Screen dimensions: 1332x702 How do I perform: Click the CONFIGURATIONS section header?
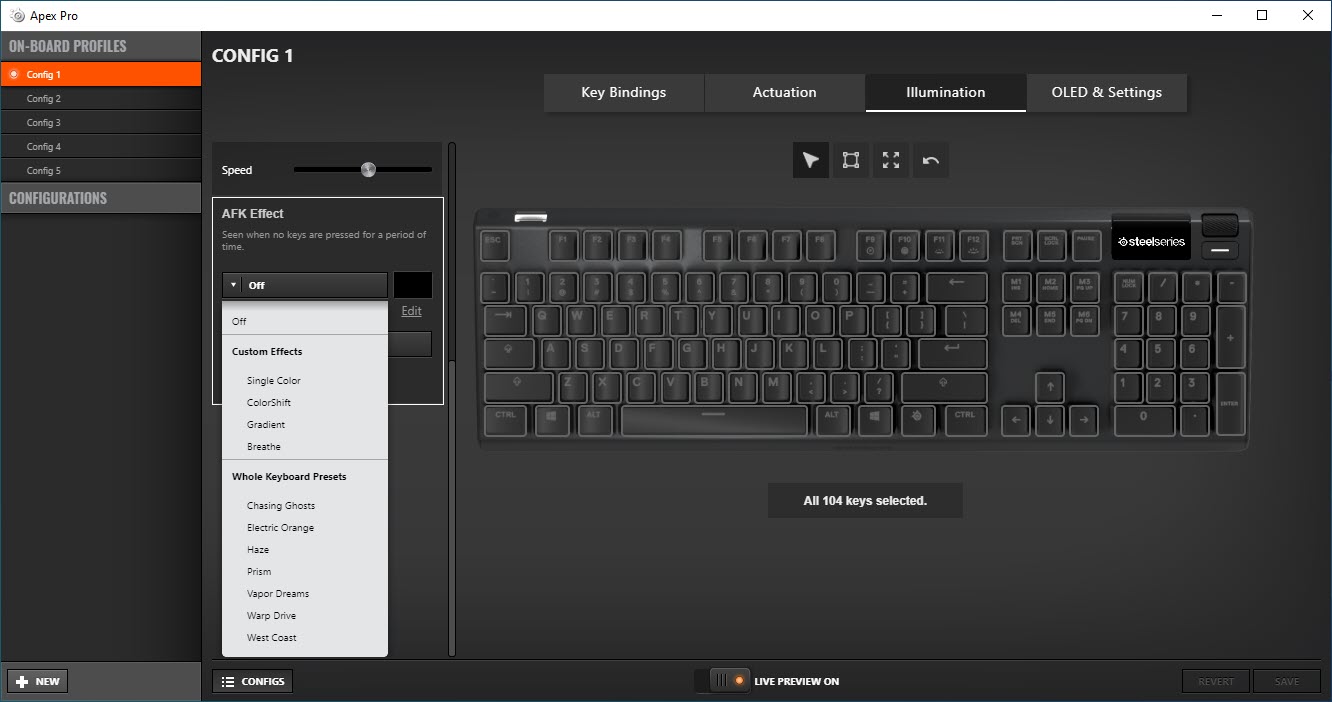pos(101,198)
